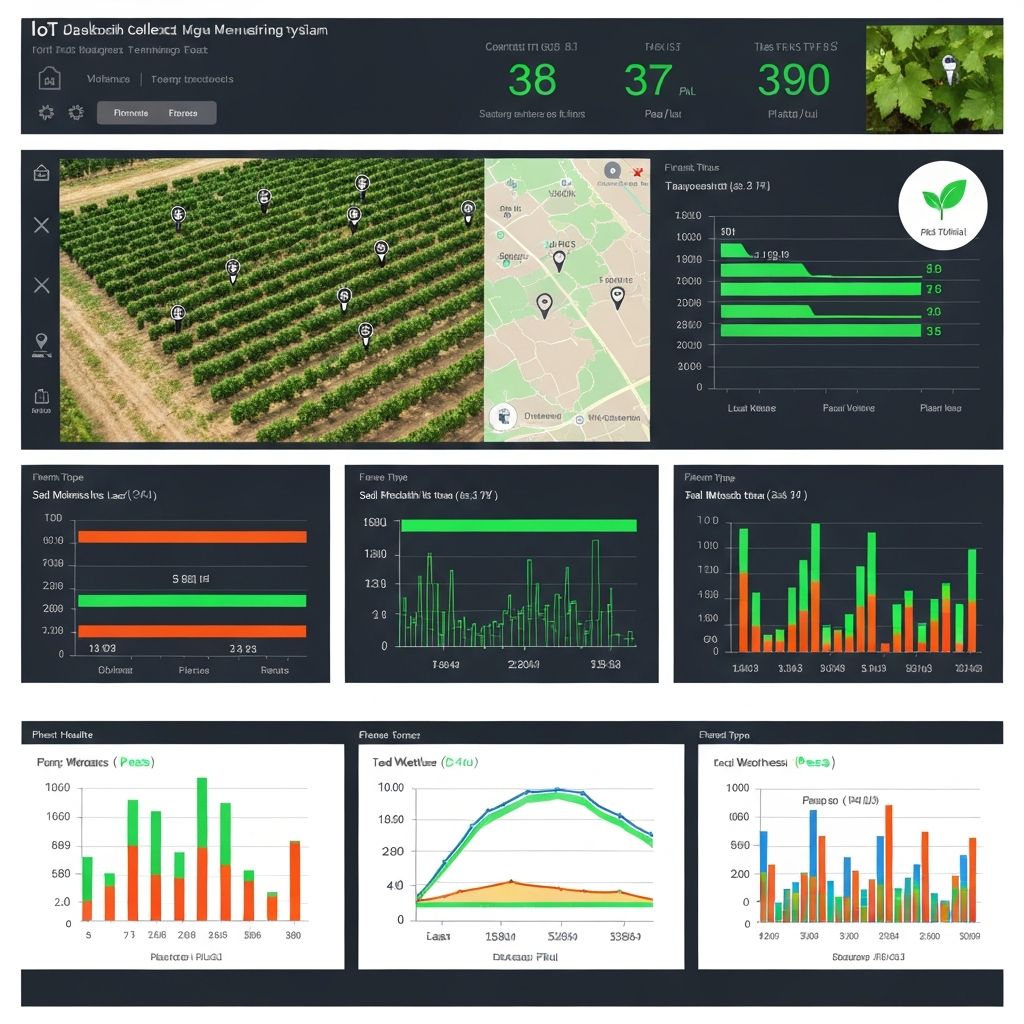Click the round target icon at map top-right

pyautogui.click(x=613, y=170)
